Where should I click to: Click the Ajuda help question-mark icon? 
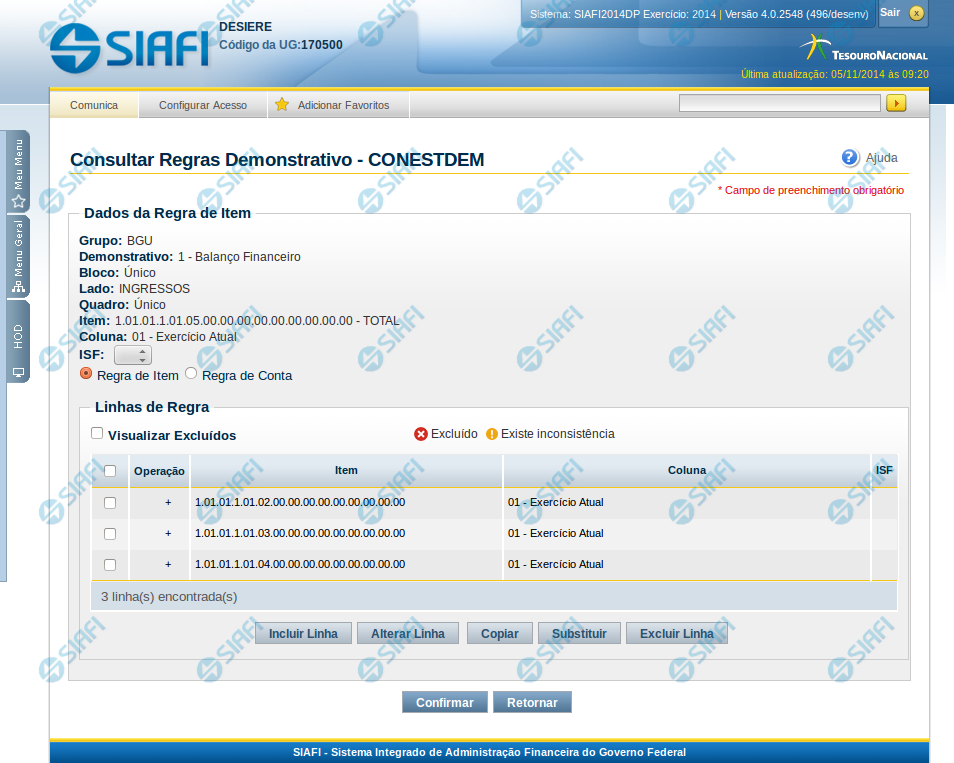850,157
